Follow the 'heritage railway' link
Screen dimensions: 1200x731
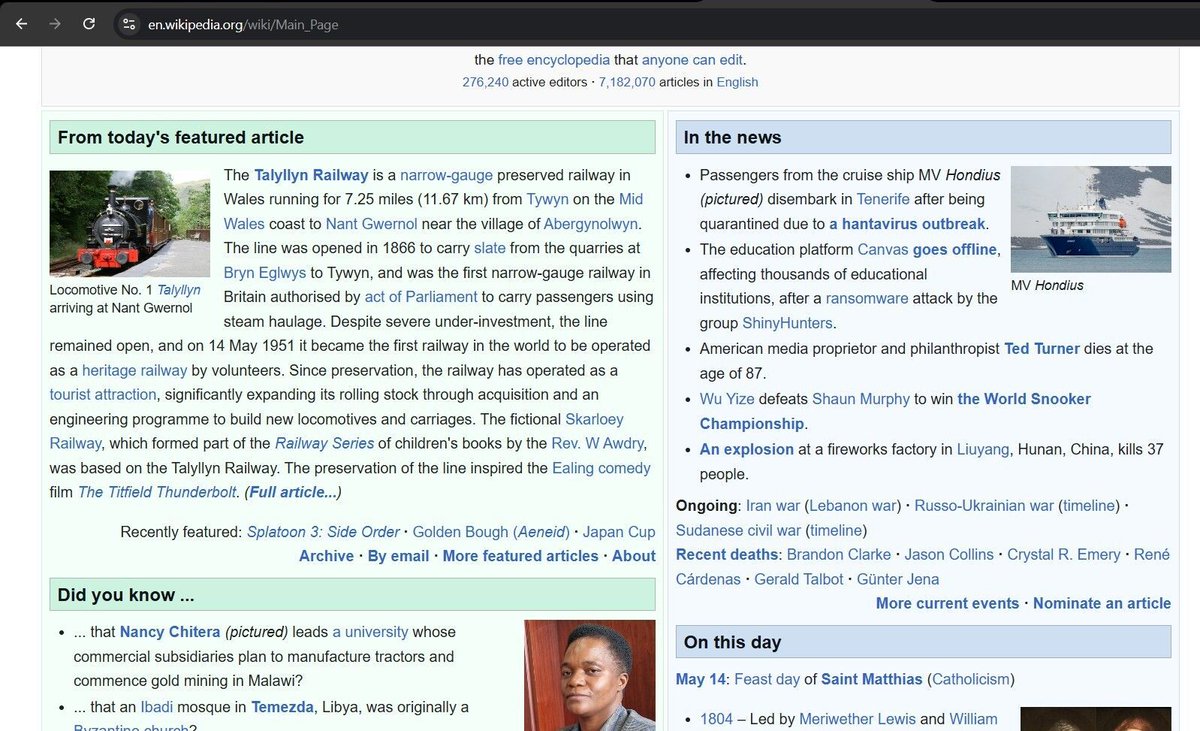point(135,370)
